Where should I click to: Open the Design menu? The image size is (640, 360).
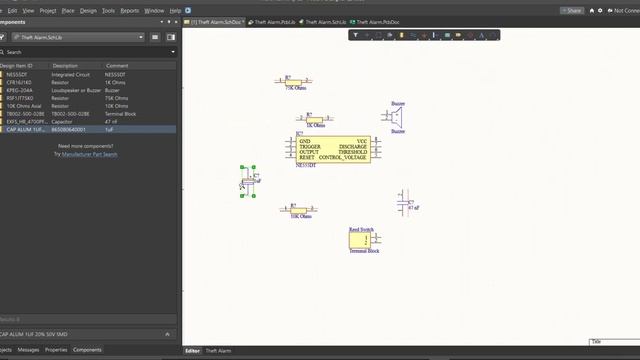(x=88, y=11)
